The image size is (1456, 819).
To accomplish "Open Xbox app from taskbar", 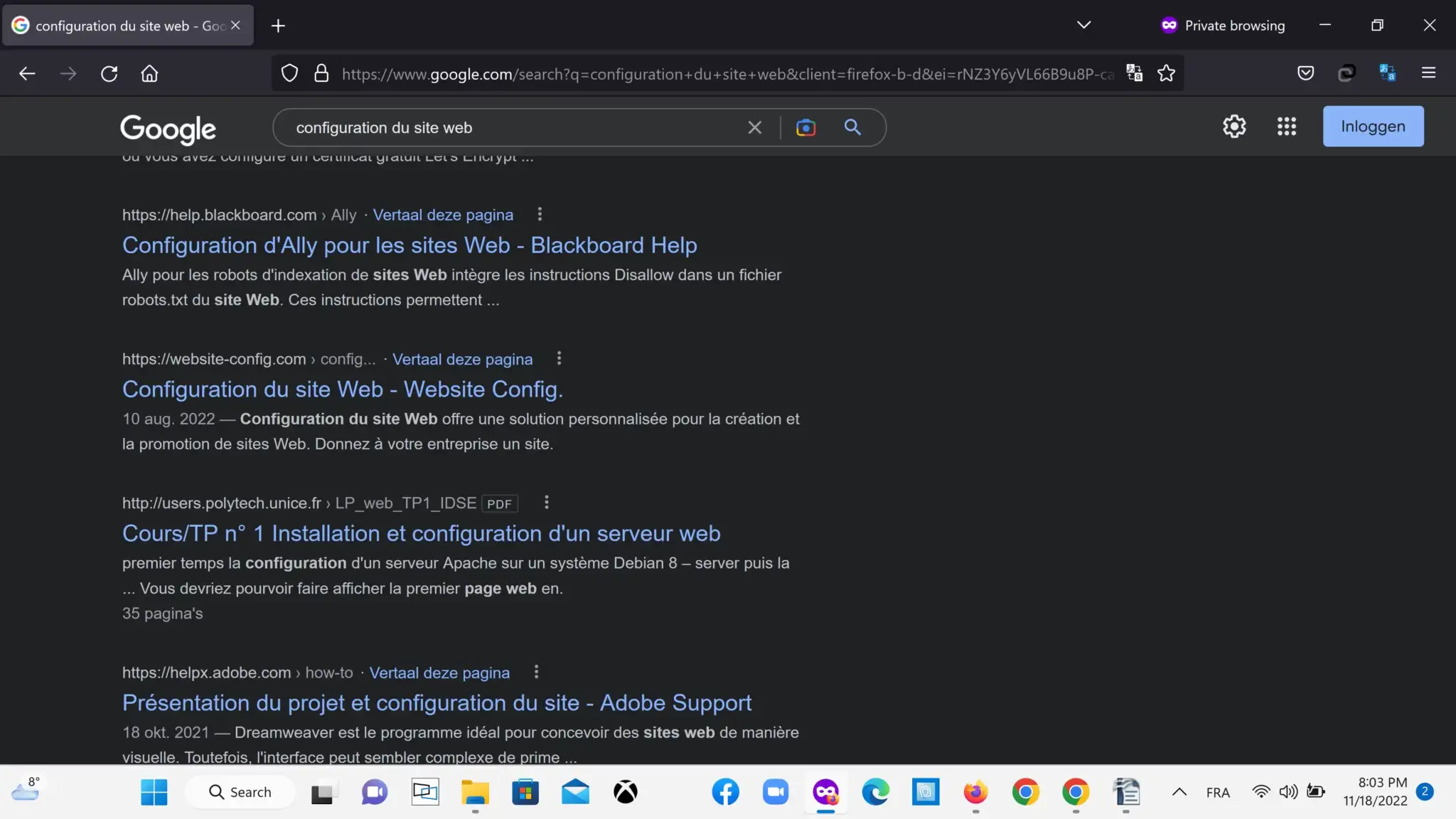I will (626, 792).
